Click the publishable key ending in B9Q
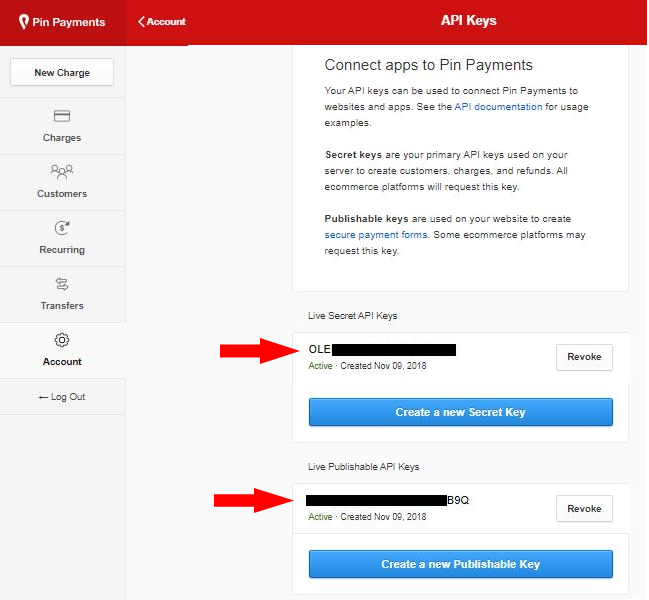This screenshot has width=649, height=600. click(387, 500)
